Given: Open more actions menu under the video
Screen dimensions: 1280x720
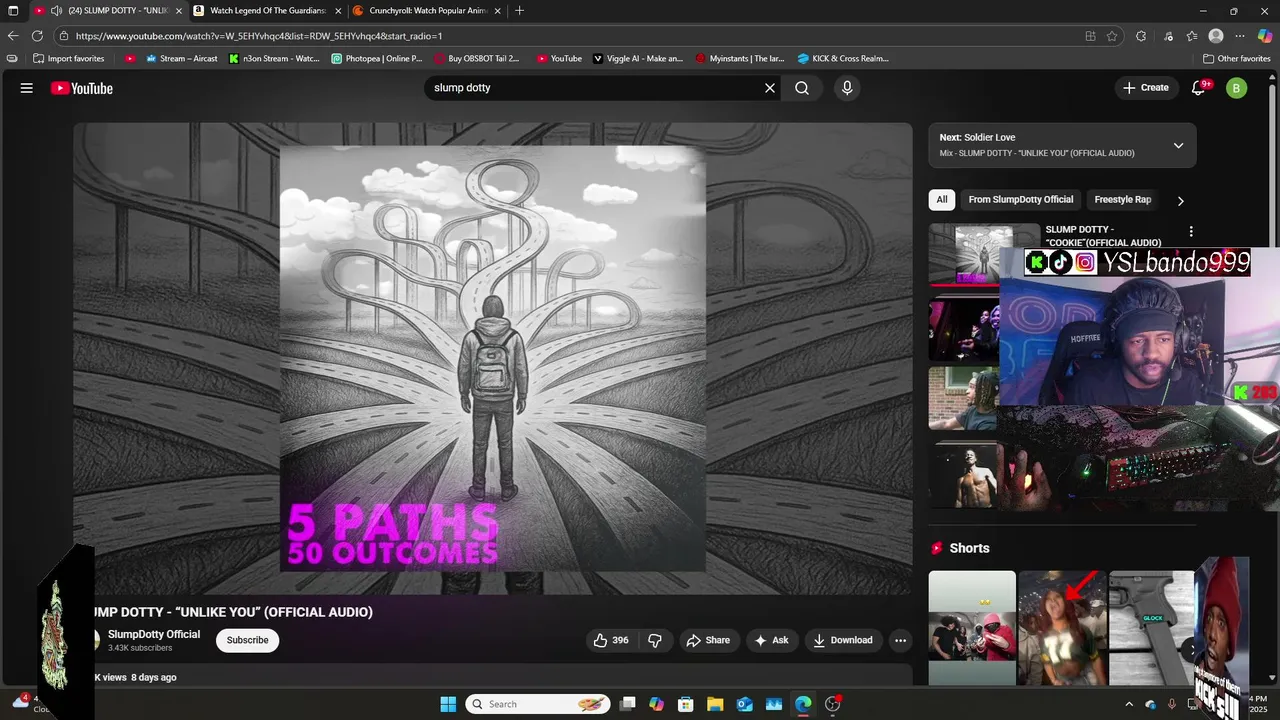Looking at the screenshot, I should [x=900, y=640].
